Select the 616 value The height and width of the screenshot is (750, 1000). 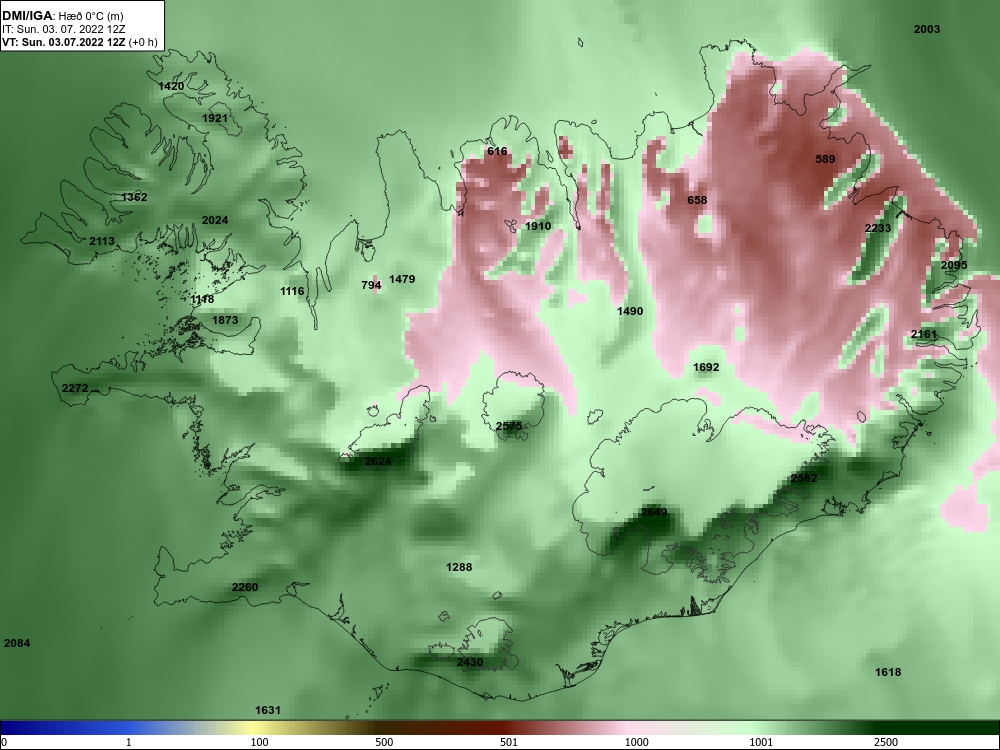point(497,151)
